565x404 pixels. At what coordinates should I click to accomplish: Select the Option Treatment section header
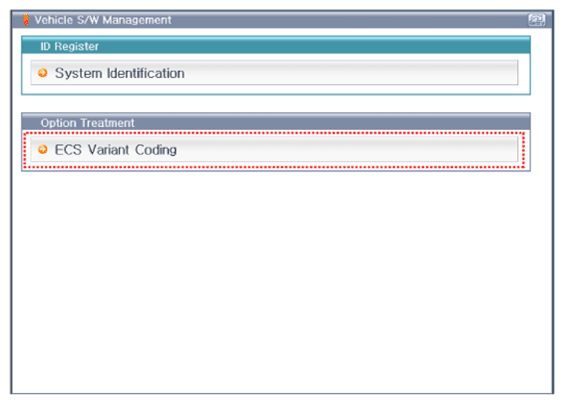pyautogui.click(x=276, y=122)
